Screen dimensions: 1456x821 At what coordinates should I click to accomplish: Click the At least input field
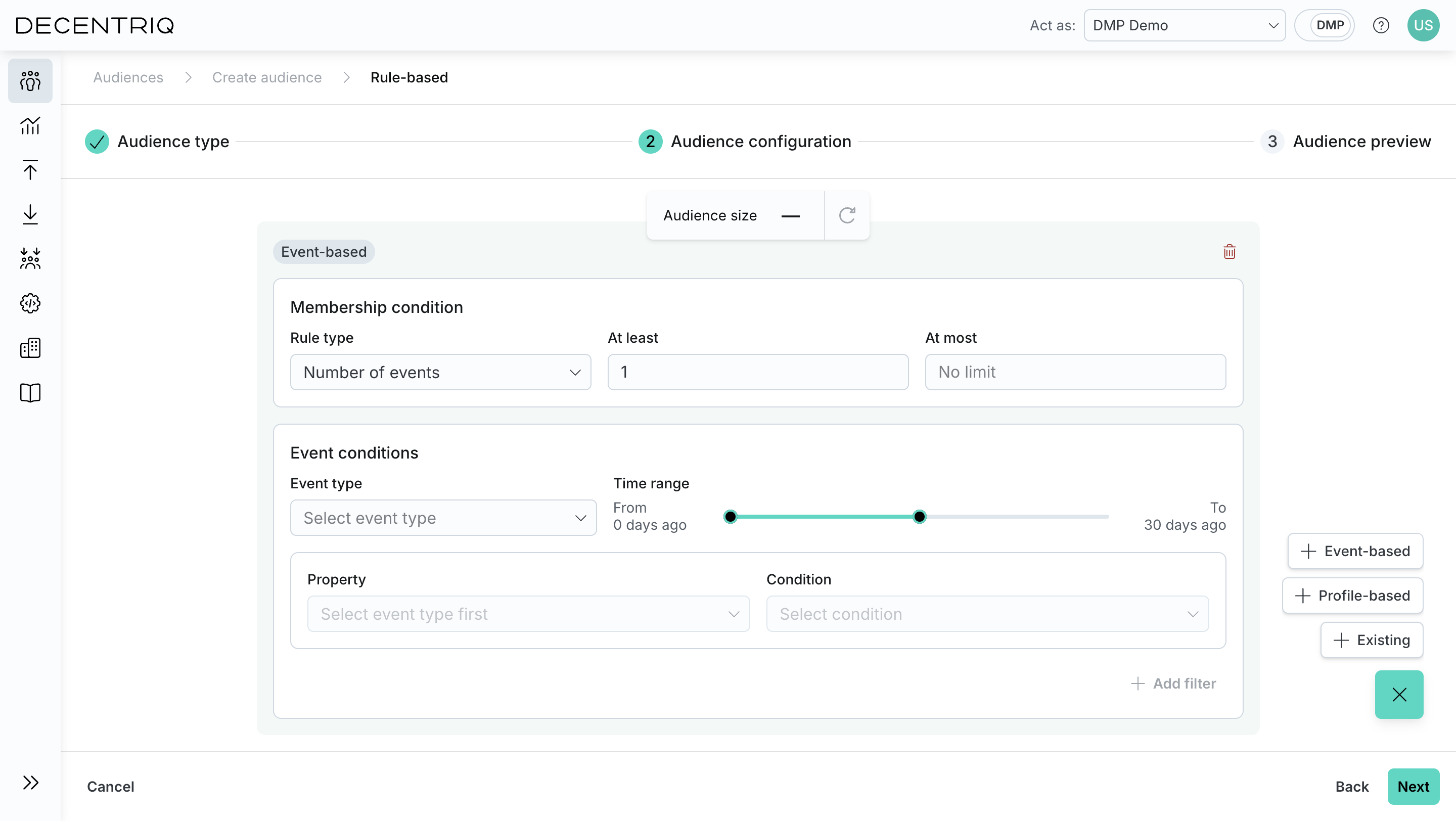click(758, 373)
